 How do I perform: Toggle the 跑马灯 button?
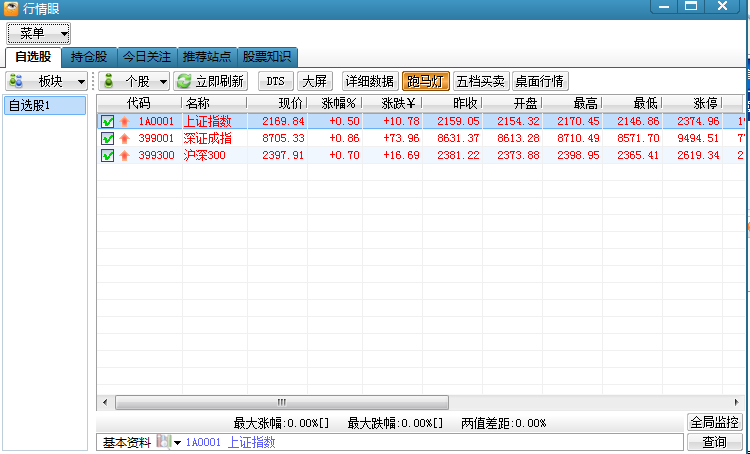pyautogui.click(x=426, y=81)
